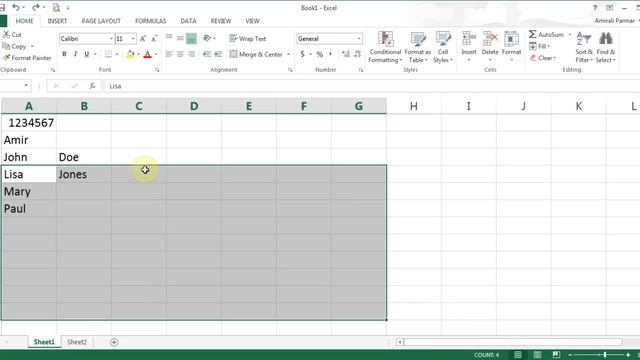Click the Cut scissors icon

[7, 35]
